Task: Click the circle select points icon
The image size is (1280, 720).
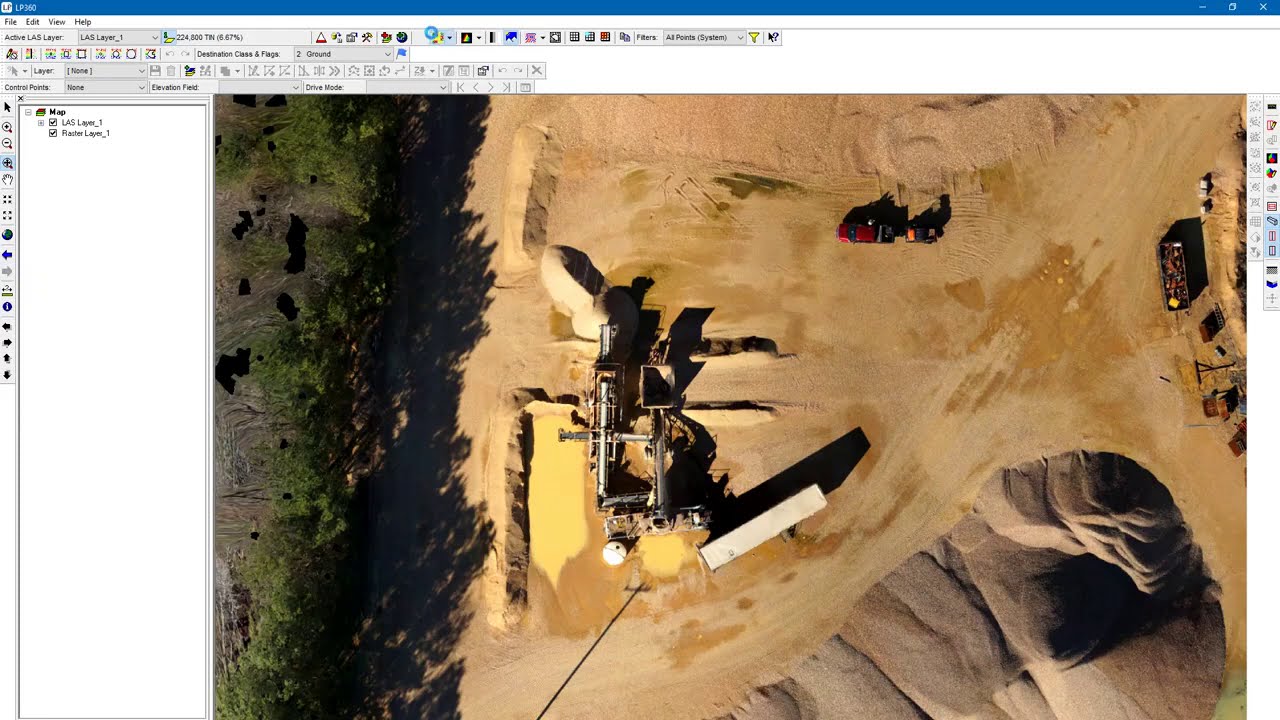Action: (131, 54)
